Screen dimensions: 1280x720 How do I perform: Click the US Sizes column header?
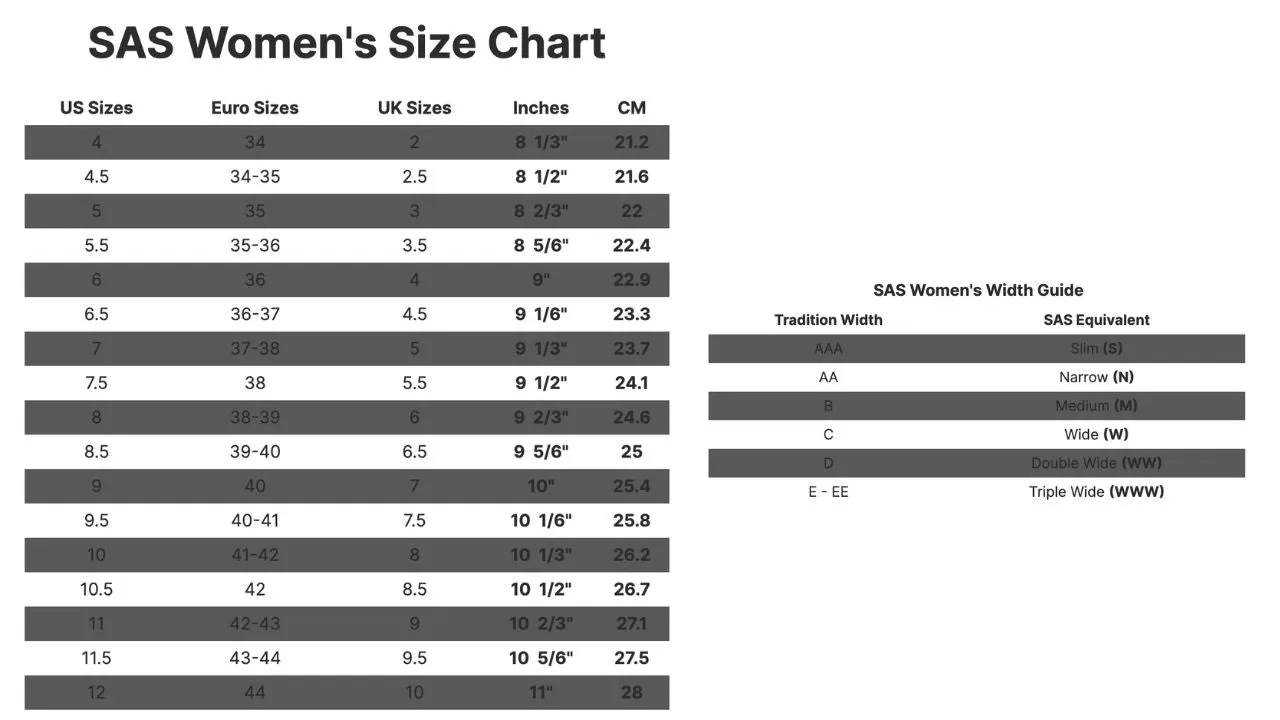(x=96, y=108)
